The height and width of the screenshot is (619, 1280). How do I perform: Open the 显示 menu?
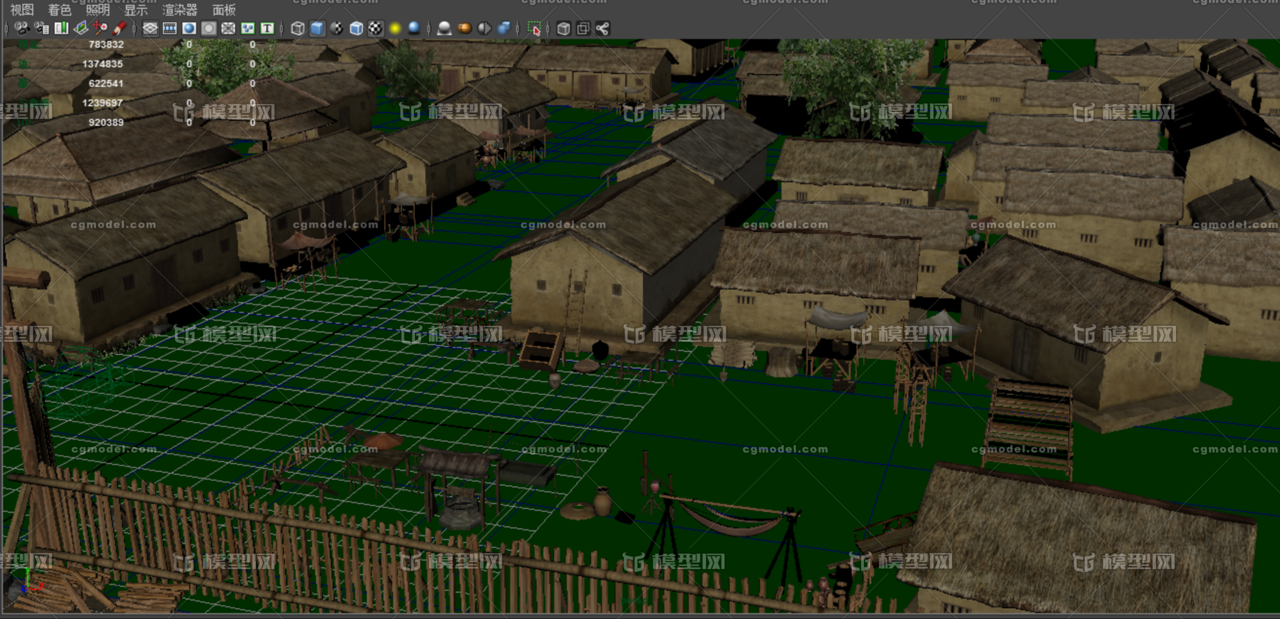click(136, 9)
